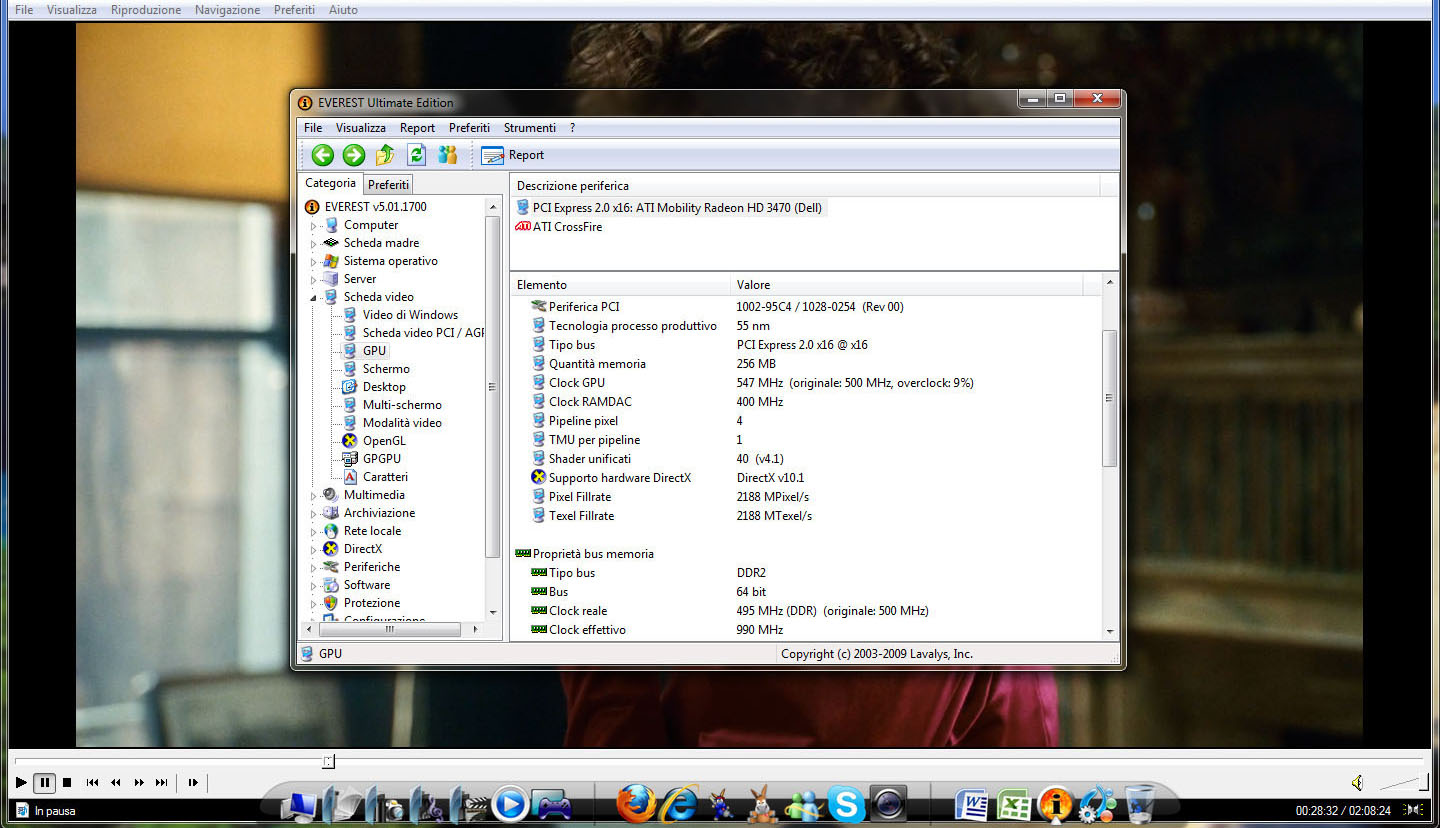1440x828 pixels.
Task: Expand the Archiviazione tree node
Action: point(313,514)
